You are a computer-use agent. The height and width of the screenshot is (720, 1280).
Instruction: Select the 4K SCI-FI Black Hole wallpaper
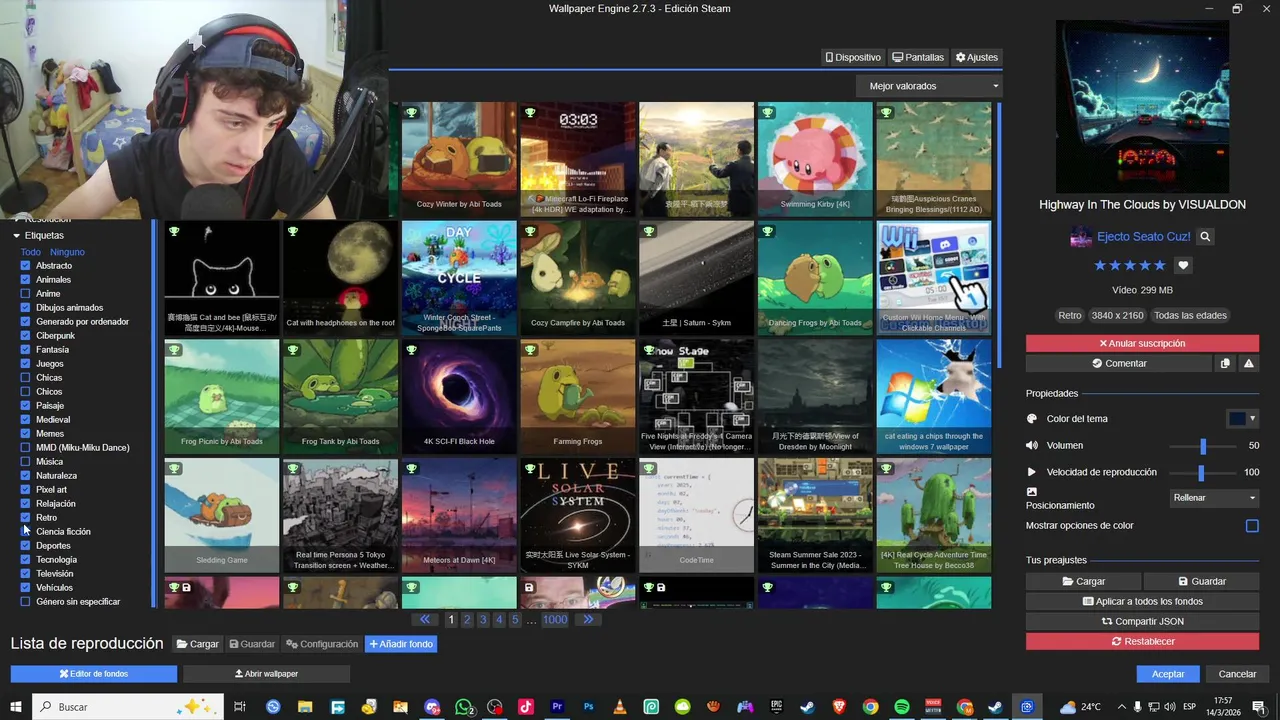coord(459,397)
